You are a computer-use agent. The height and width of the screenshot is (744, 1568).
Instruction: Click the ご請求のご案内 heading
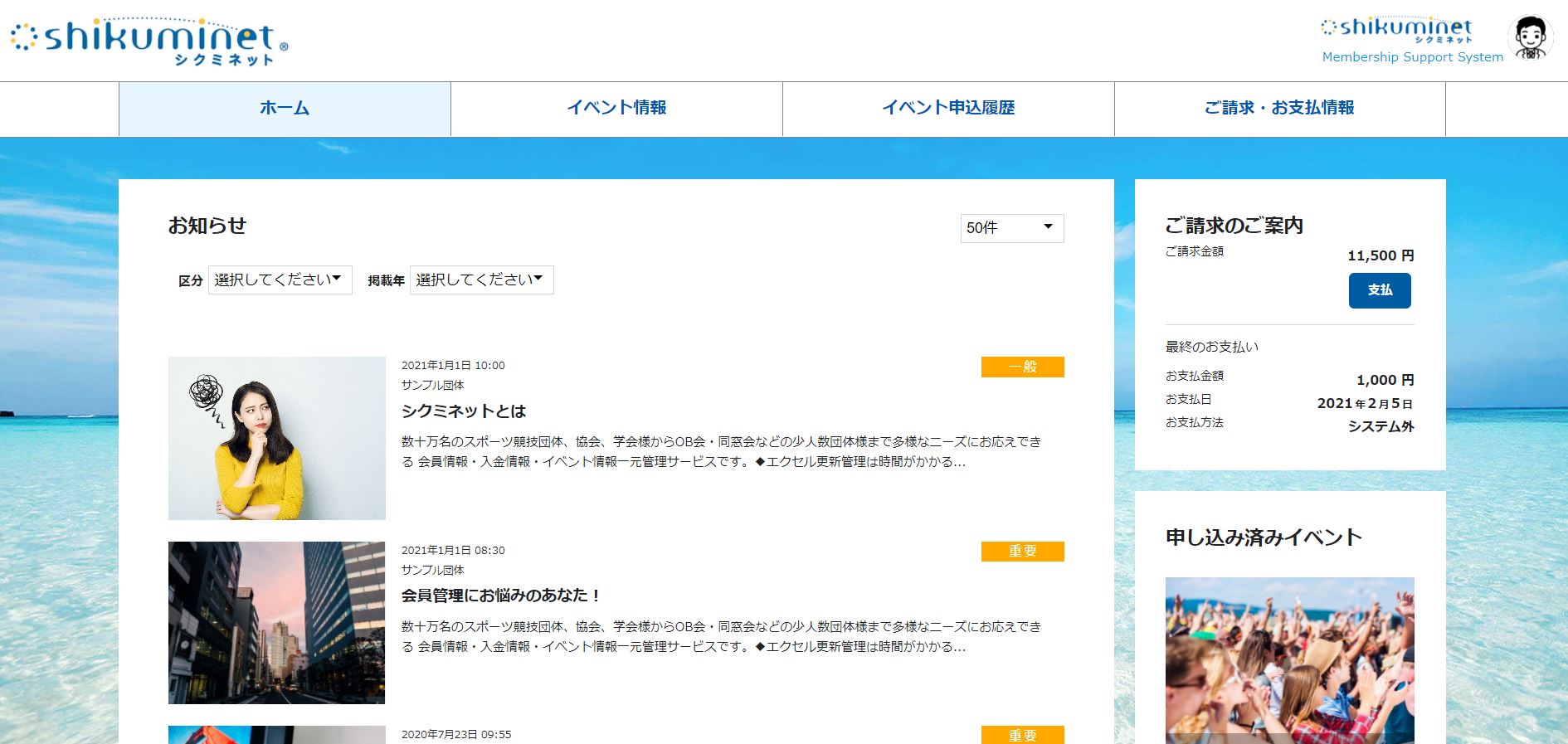[1234, 226]
